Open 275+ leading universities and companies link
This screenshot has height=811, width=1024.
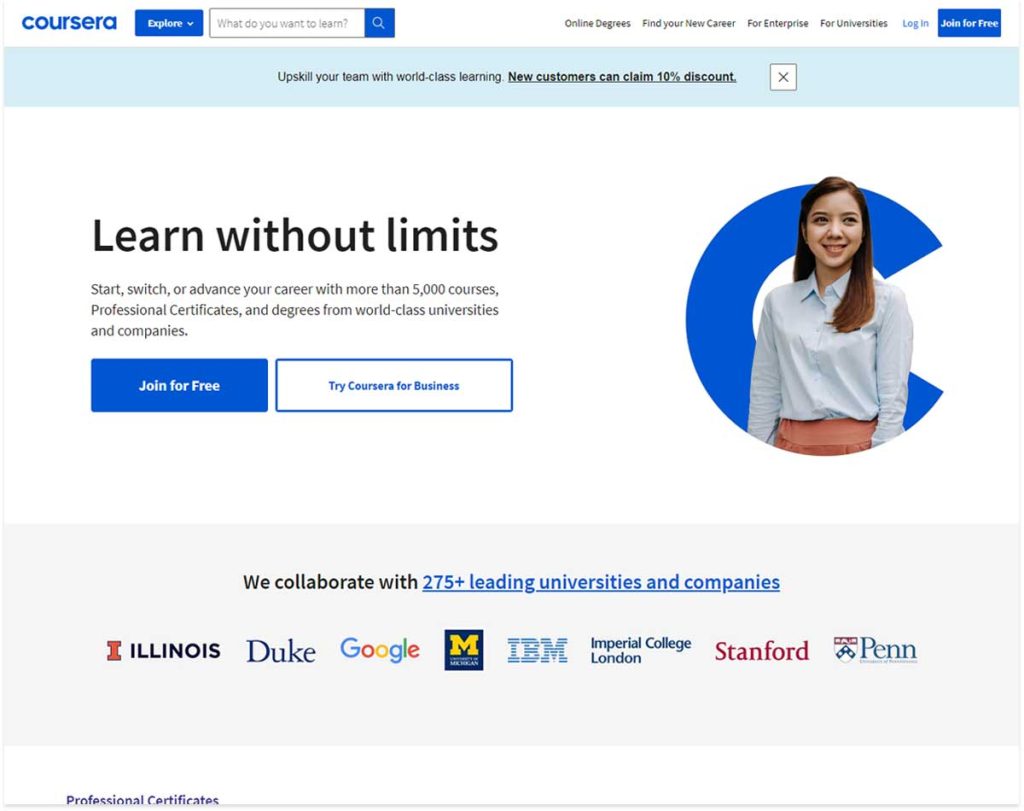tap(601, 582)
